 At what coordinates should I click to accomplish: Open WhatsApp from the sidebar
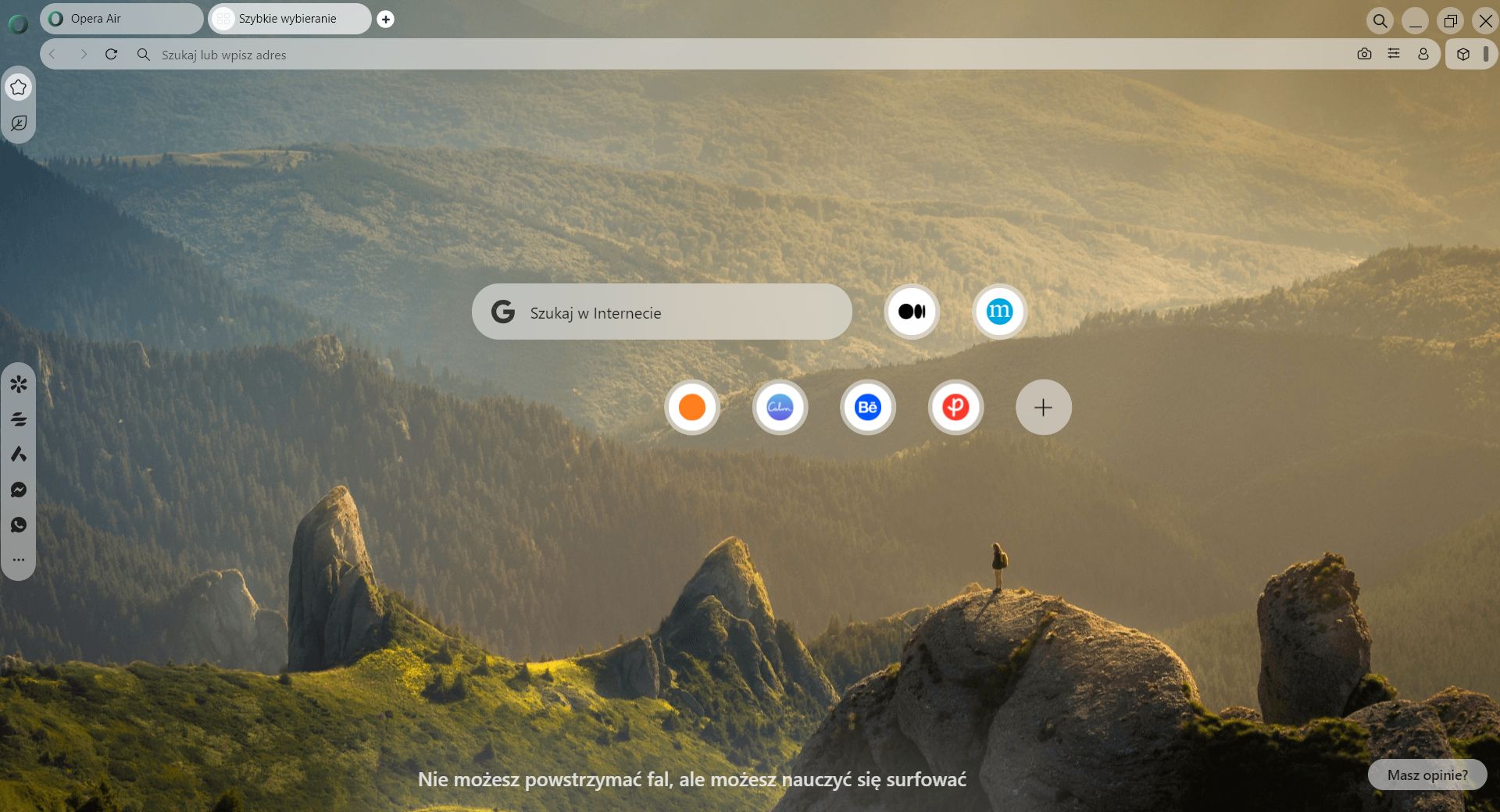click(19, 525)
